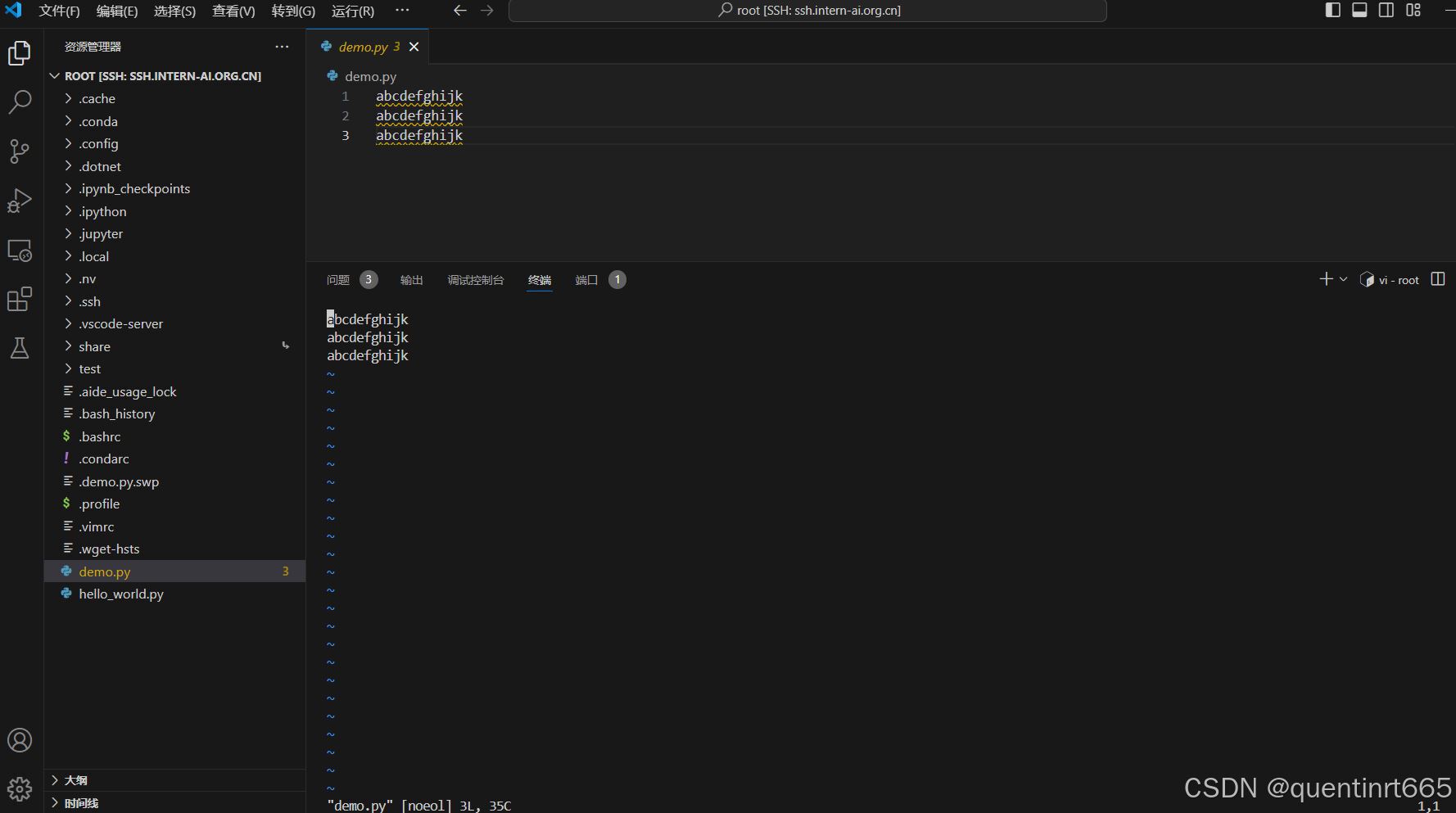This screenshot has height=813, width=1456.
Task: Open the Run and Debug view
Action: click(20, 201)
